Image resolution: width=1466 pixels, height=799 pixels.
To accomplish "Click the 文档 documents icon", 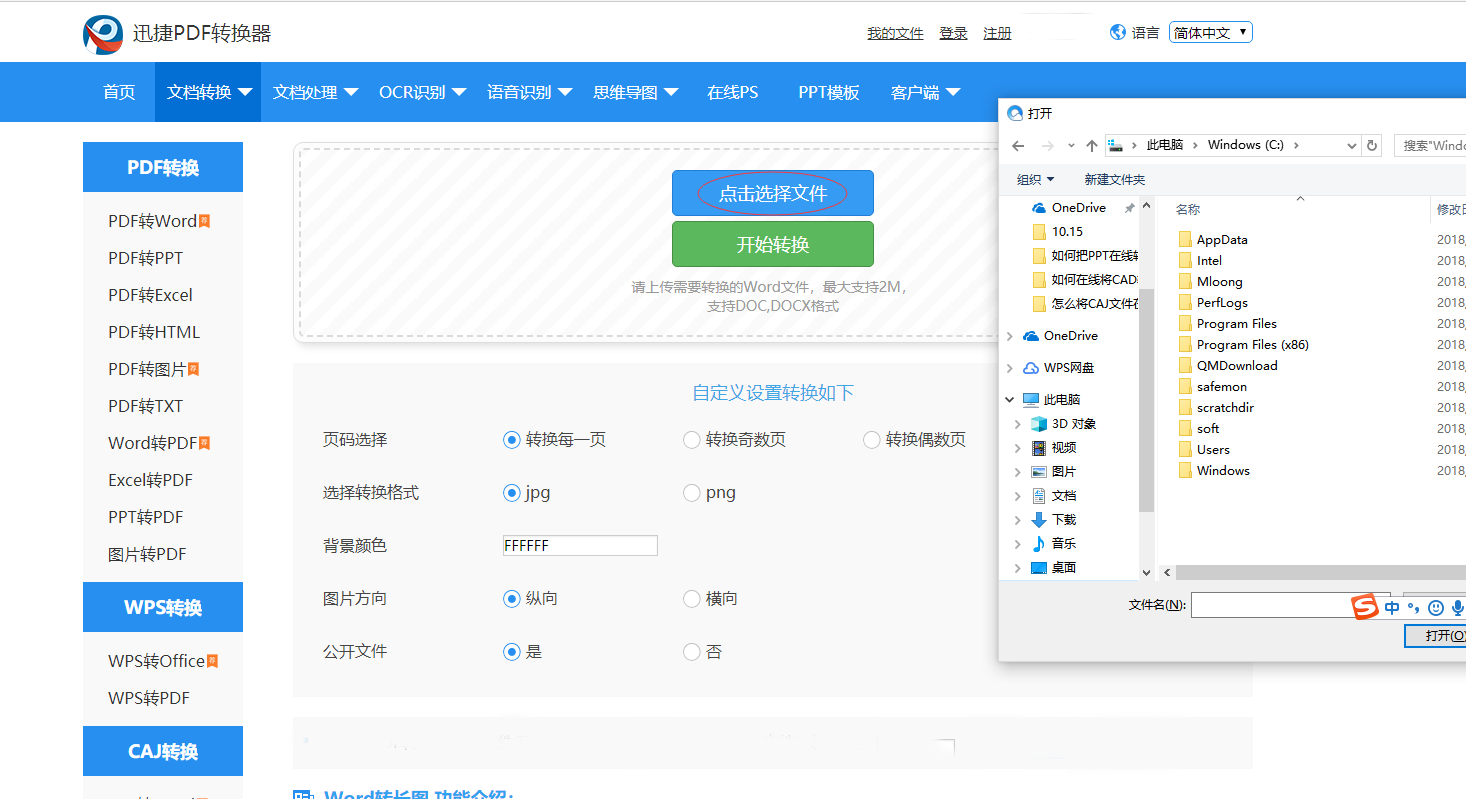I will pyautogui.click(x=1039, y=495).
